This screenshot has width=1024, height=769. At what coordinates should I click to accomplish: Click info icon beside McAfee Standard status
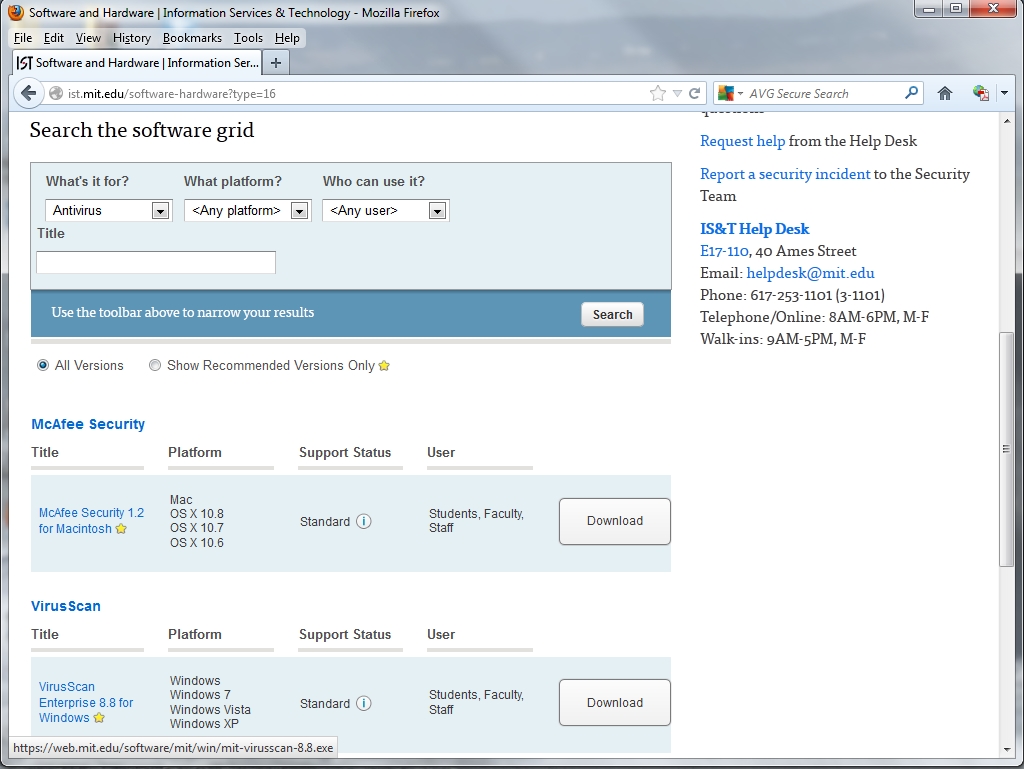(364, 521)
